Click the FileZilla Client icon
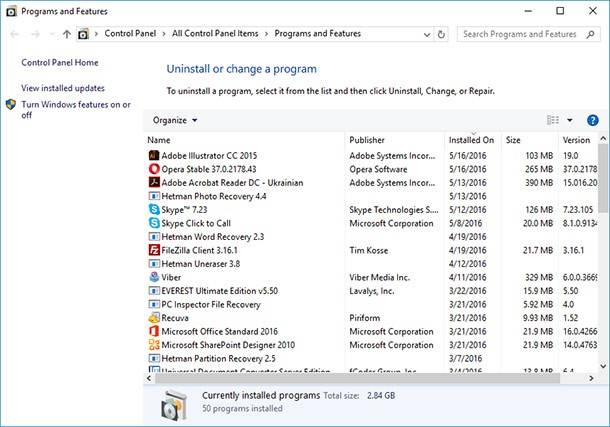This screenshot has width=610, height=427. [x=154, y=250]
